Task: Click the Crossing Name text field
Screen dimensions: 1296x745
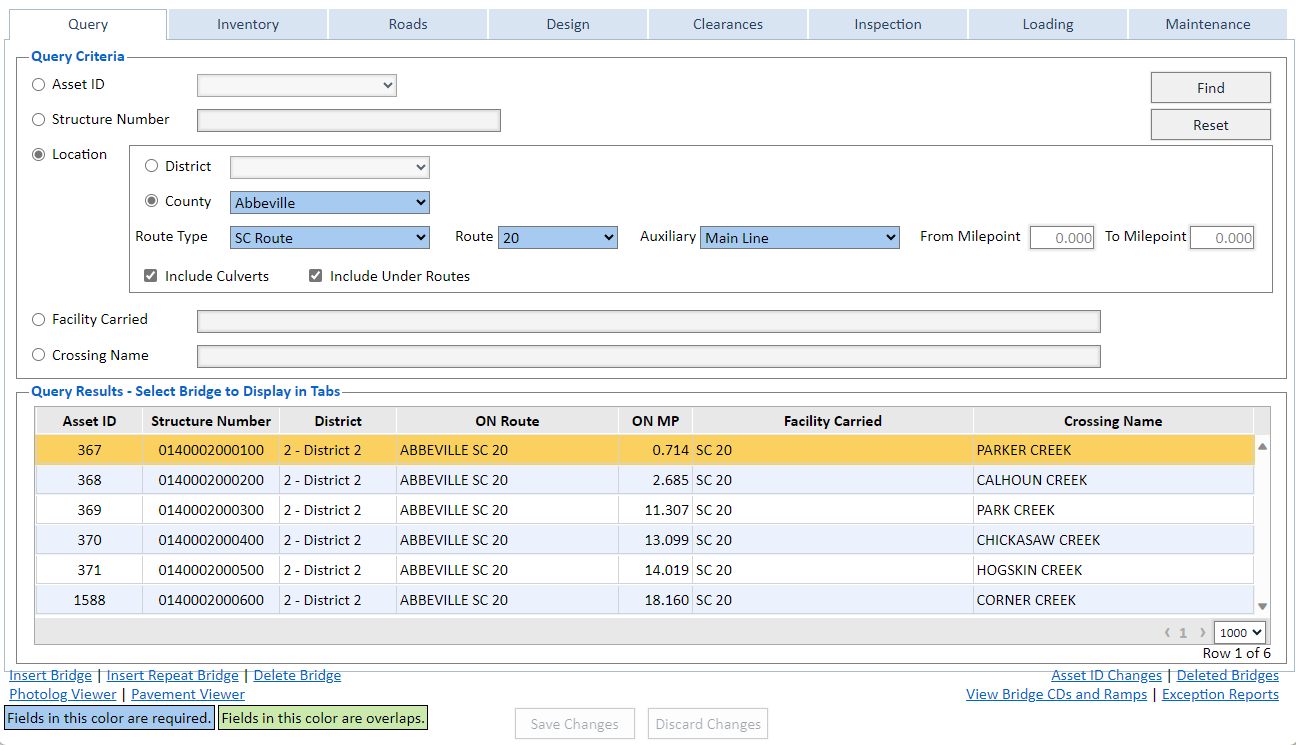Action: point(649,356)
